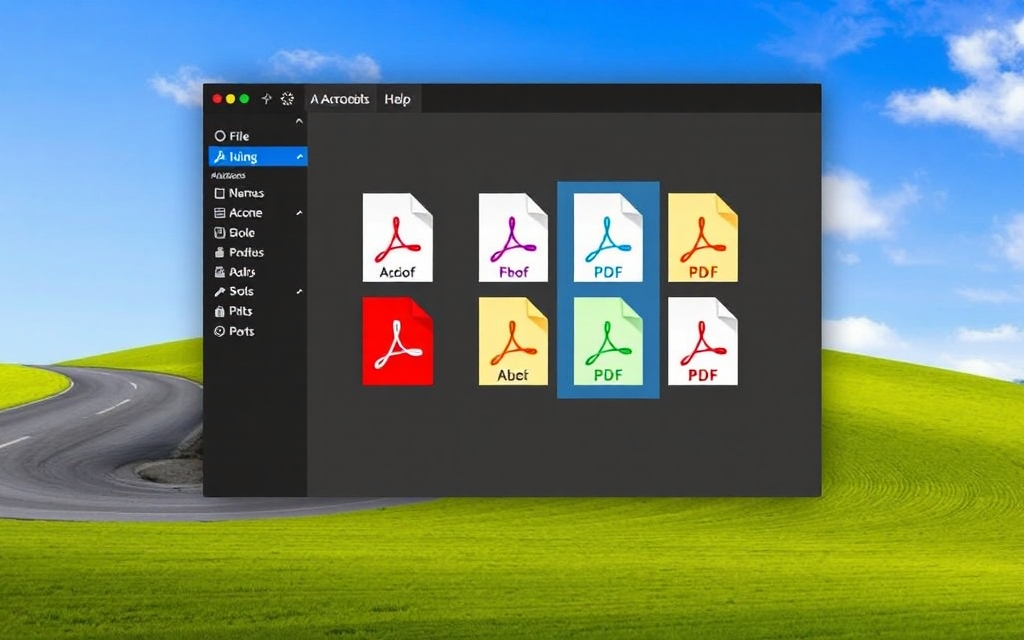Image resolution: width=1024 pixels, height=640 pixels.
Task: Click the stamp icon beside 'Podtes'
Action: tap(219, 252)
